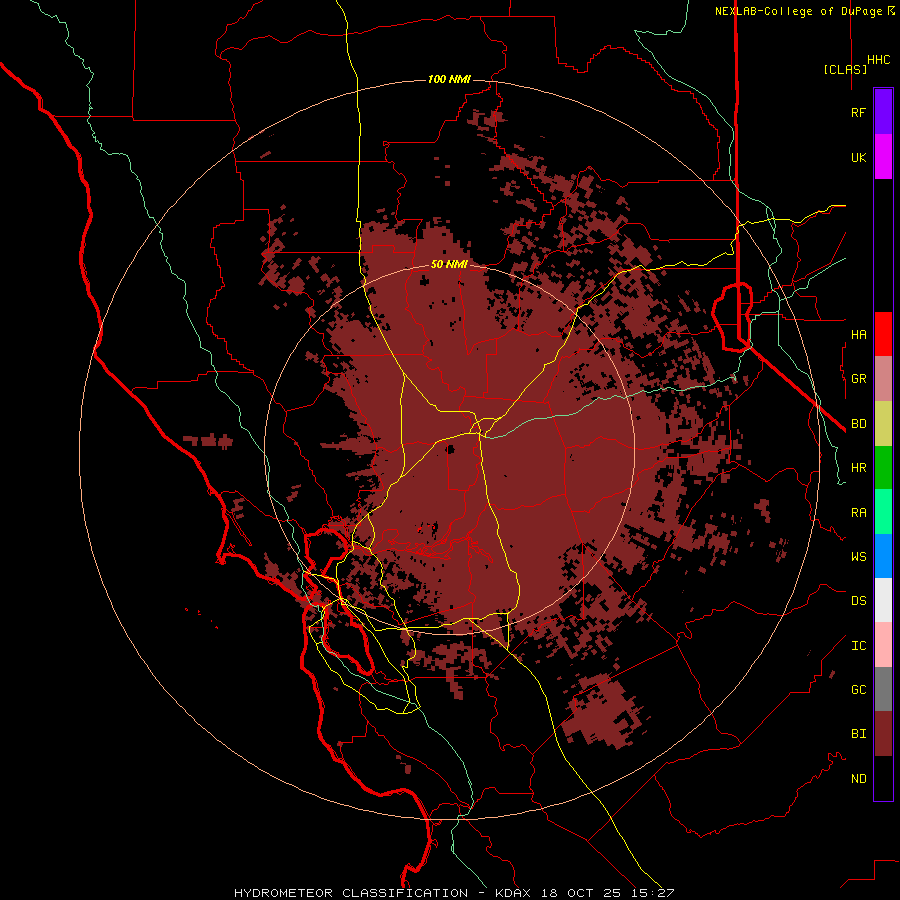
Task: Select the GR pink-tan legend swatch
Action: tap(883, 379)
